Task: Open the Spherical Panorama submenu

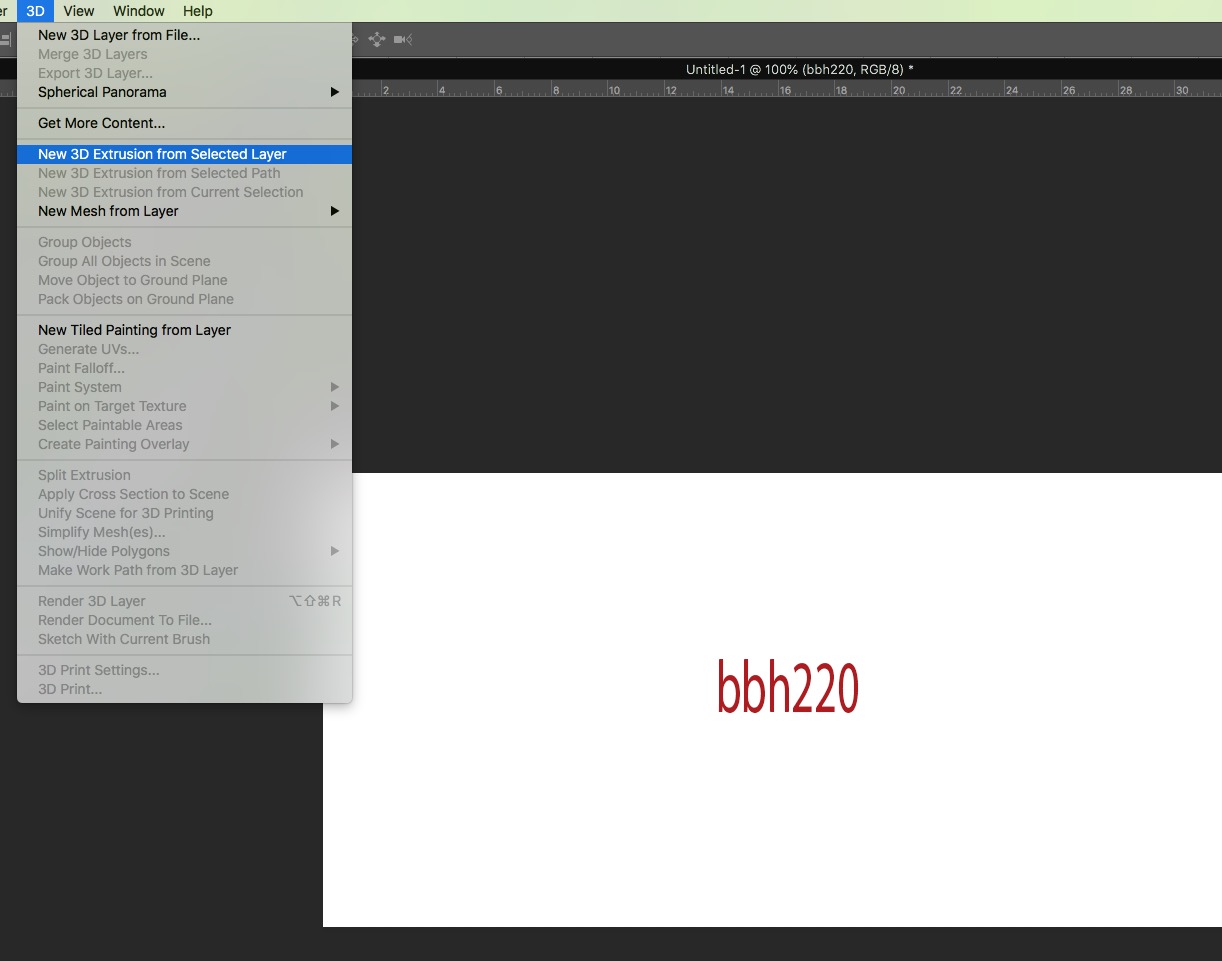Action: pyautogui.click(x=184, y=92)
